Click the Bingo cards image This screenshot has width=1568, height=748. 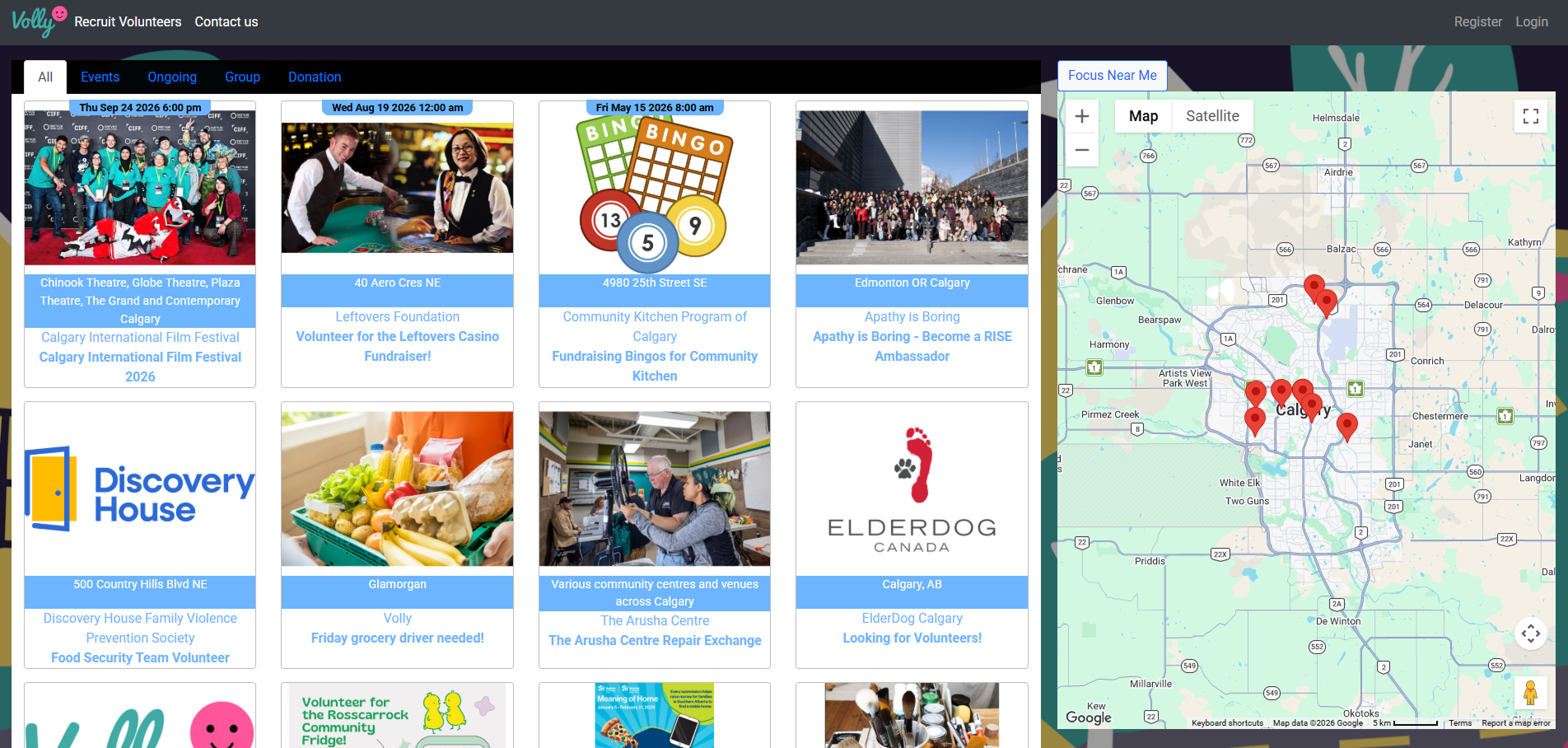coord(655,194)
